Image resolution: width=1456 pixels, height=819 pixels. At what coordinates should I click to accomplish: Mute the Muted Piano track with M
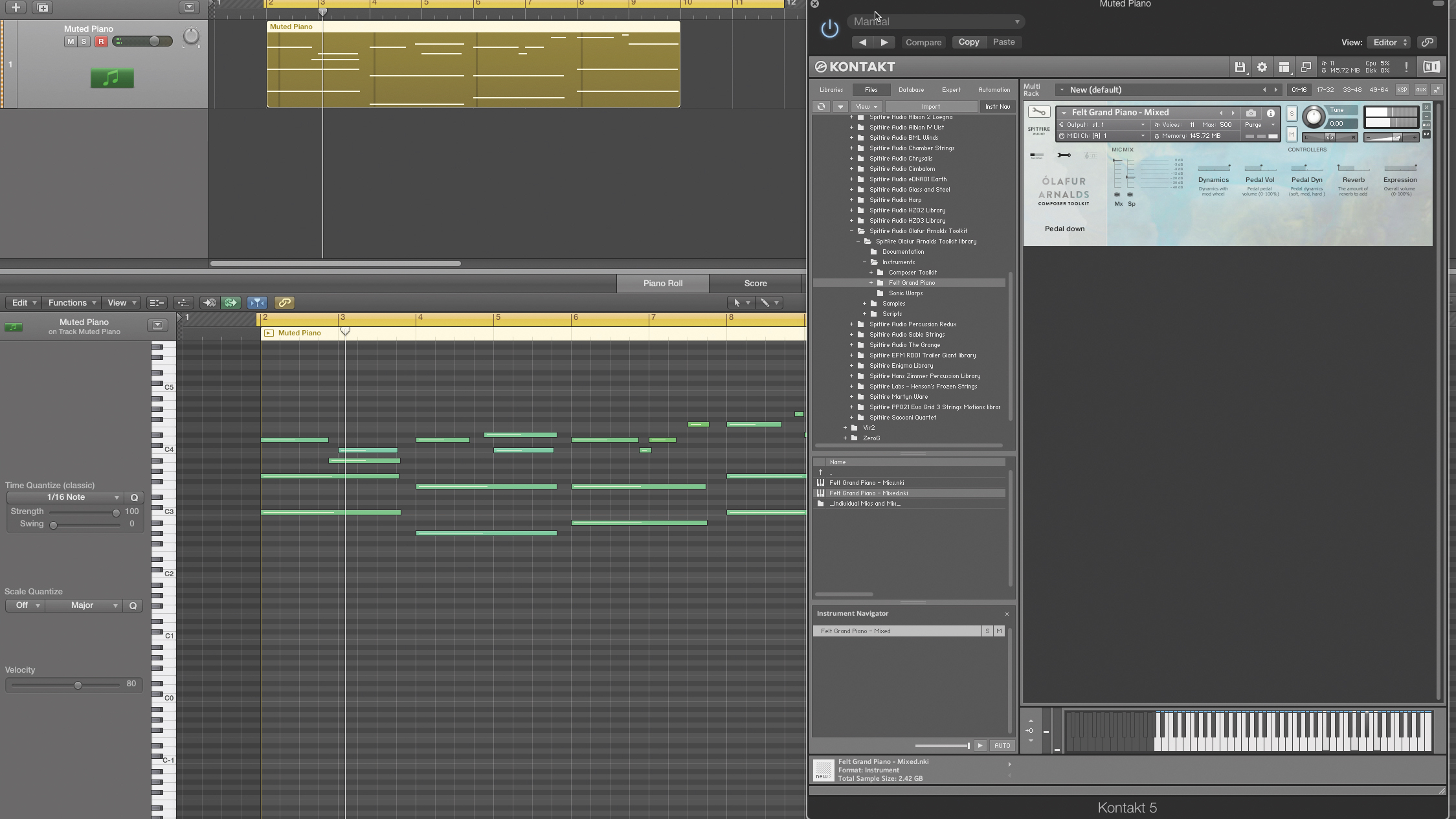(71, 41)
